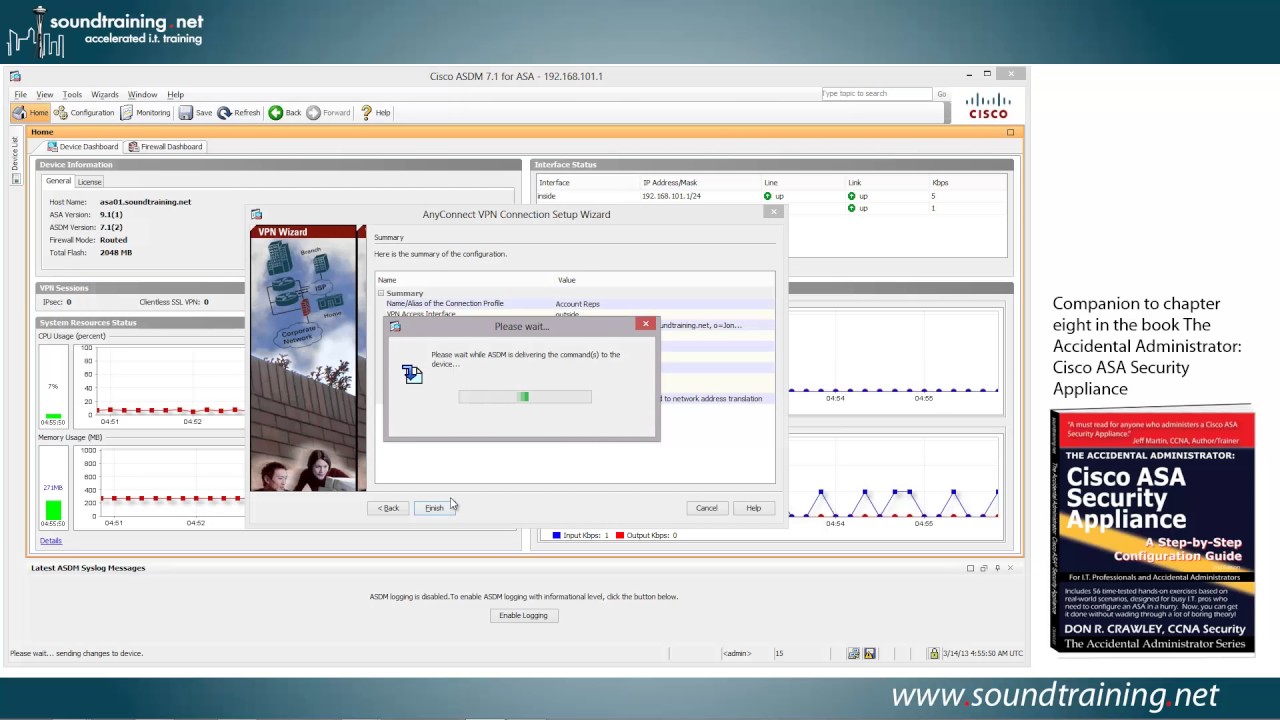The height and width of the screenshot is (720, 1280).
Task: Select the Name/Alias of the Connection Profile row
Action: tap(575, 304)
